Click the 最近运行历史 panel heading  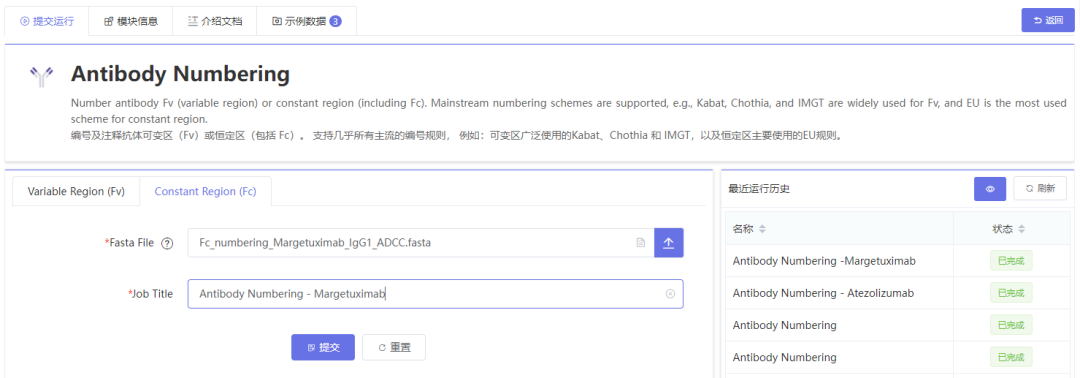point(758,189)
